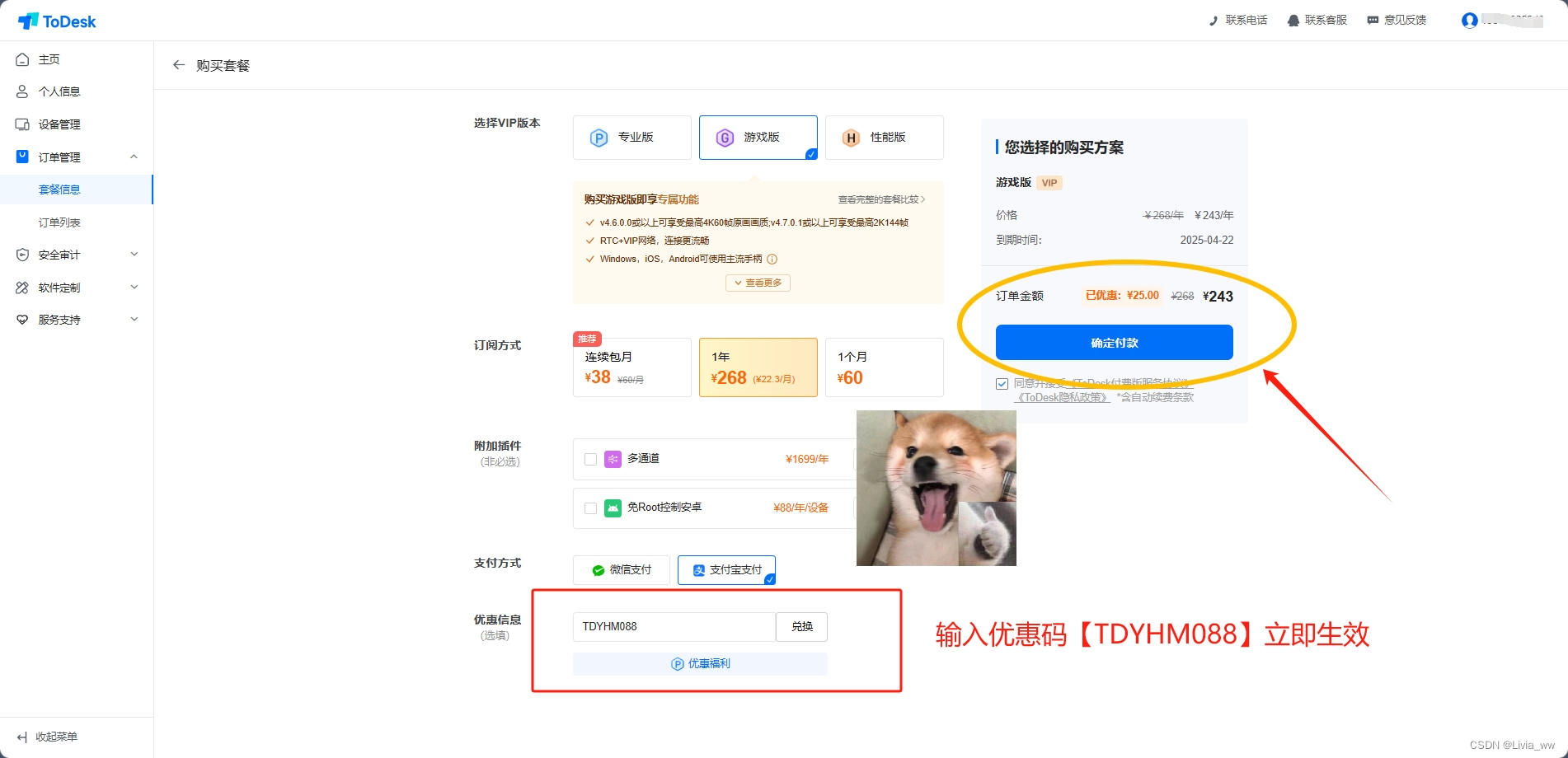Expand the 软件定制 chevron
Image resolution: width=1568 pixels, height=758 pixels.
(x=134, y=288)
